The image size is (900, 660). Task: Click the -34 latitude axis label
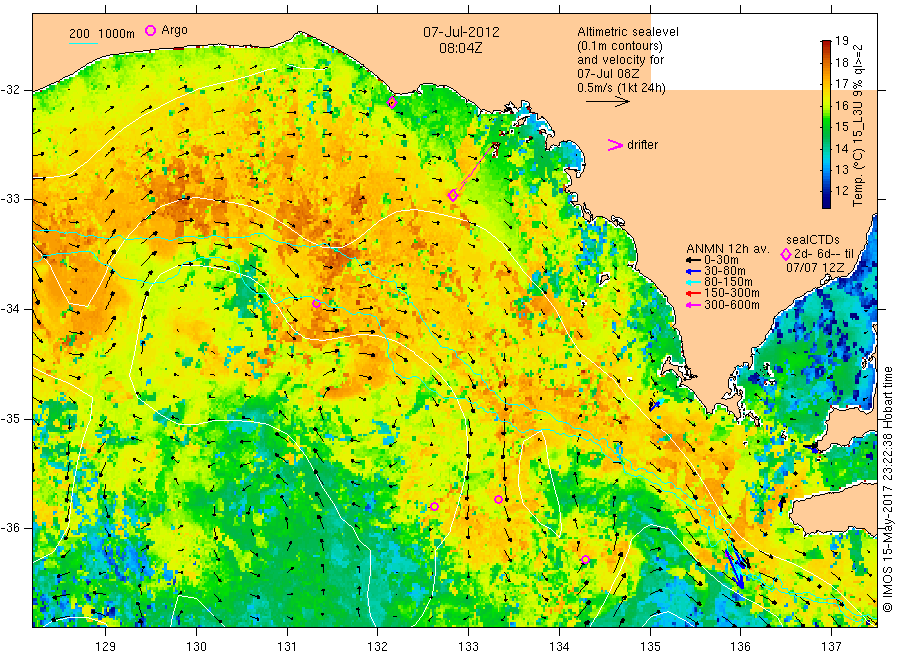click(11, 309)
